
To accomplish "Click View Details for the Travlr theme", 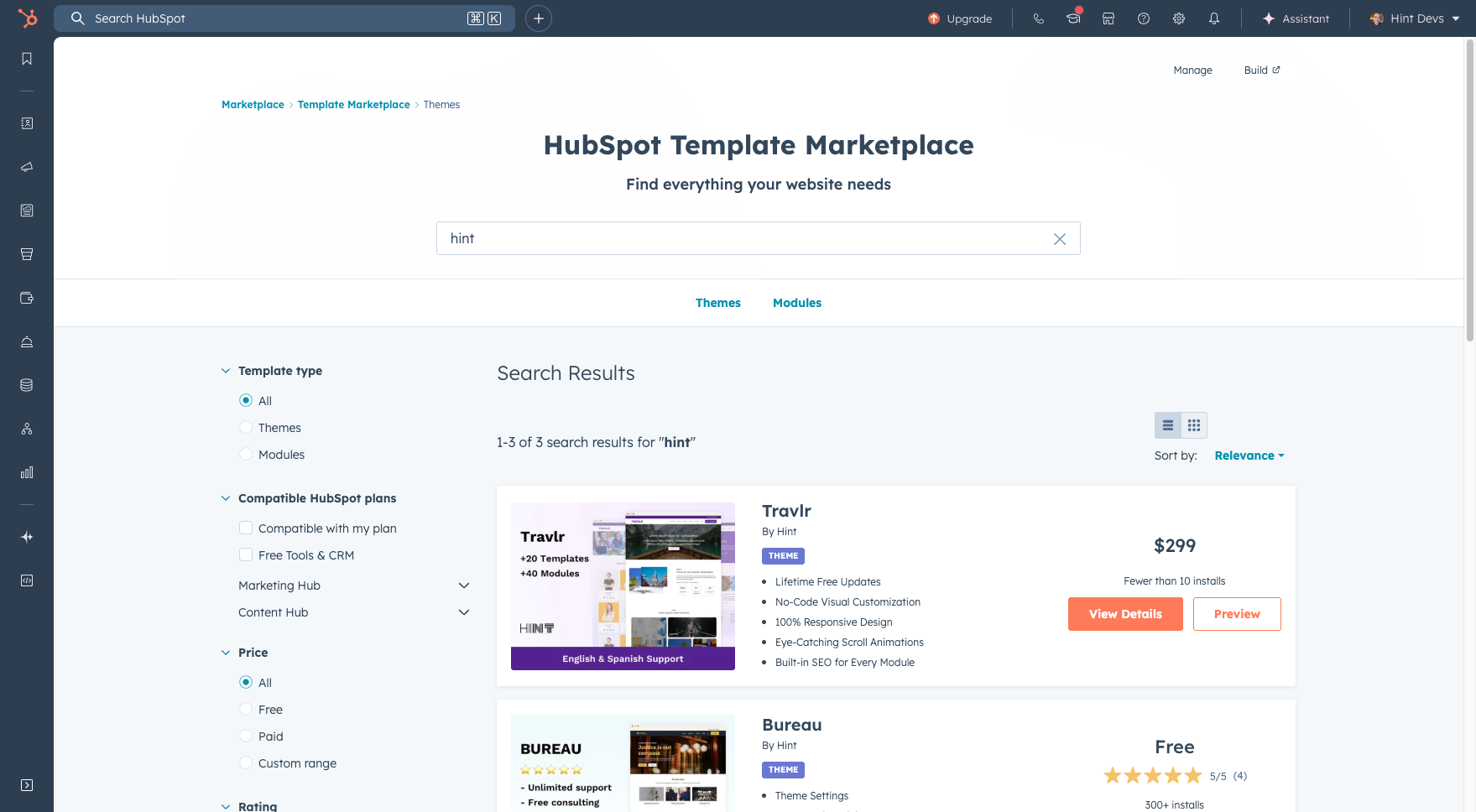I will [1125, 613].
